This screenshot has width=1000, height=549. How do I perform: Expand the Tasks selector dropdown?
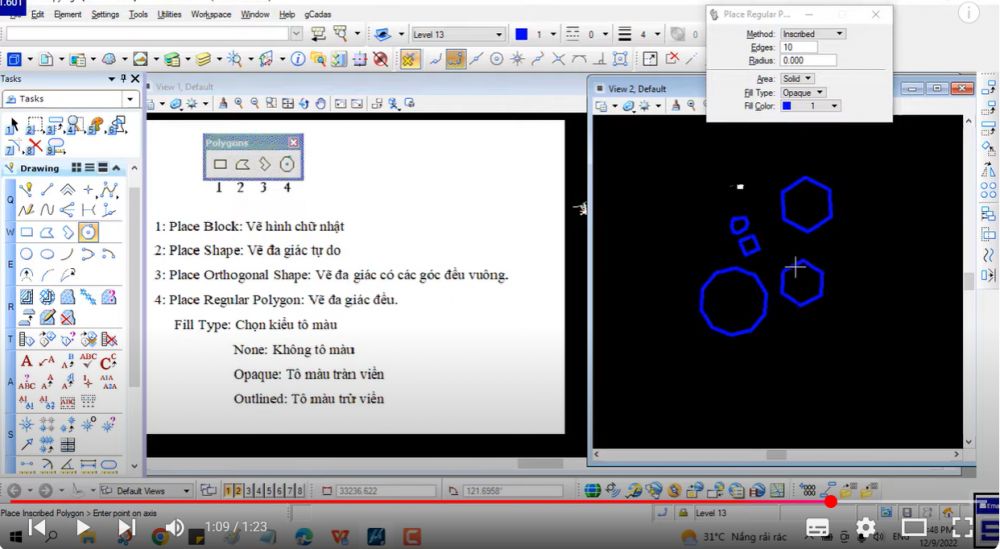130,99
